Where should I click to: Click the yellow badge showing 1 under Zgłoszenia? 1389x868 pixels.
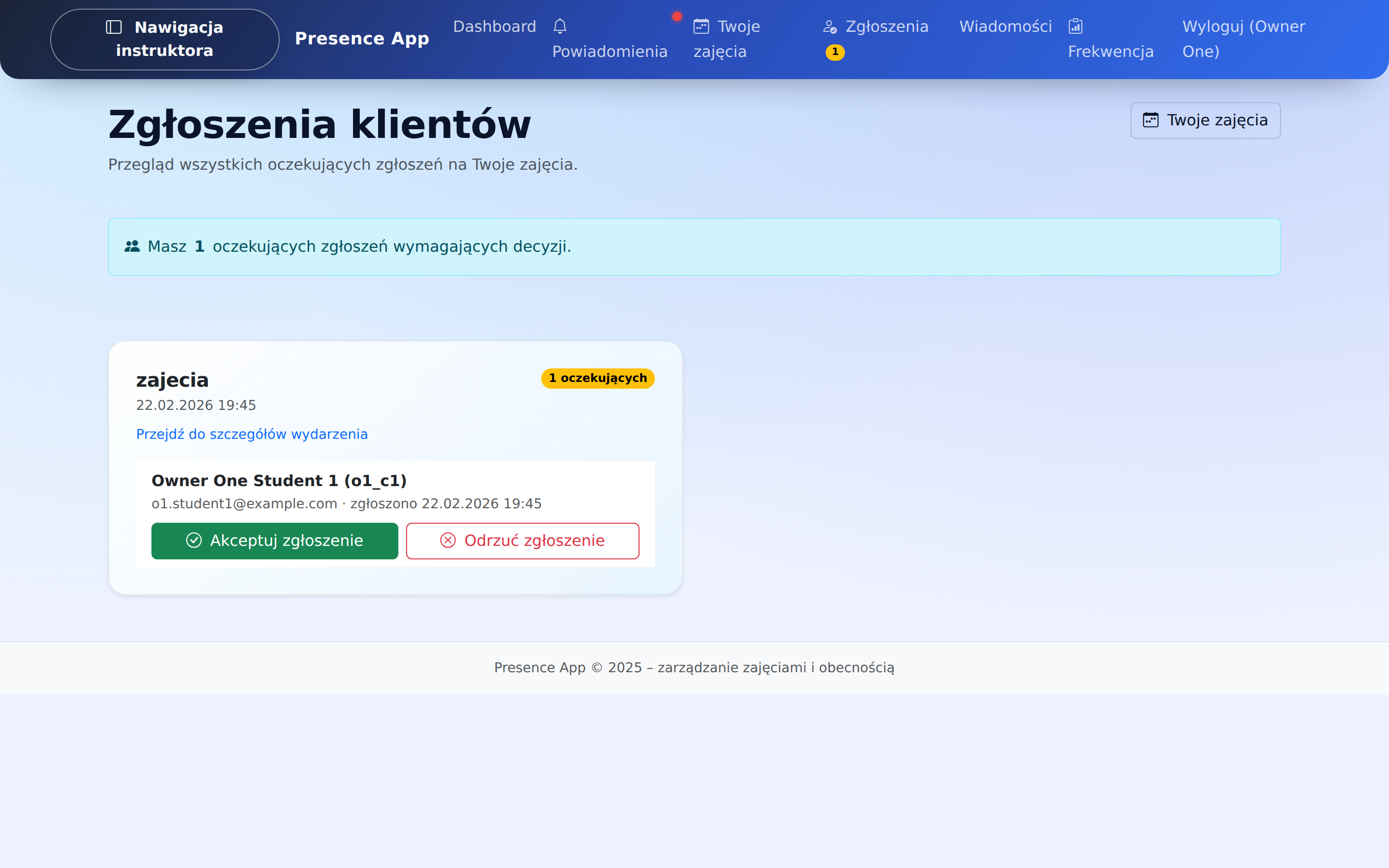835,52
